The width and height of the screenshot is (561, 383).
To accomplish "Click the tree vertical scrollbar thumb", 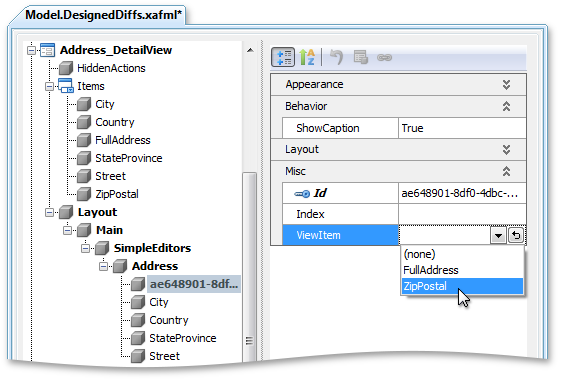I will pos(250,267).
